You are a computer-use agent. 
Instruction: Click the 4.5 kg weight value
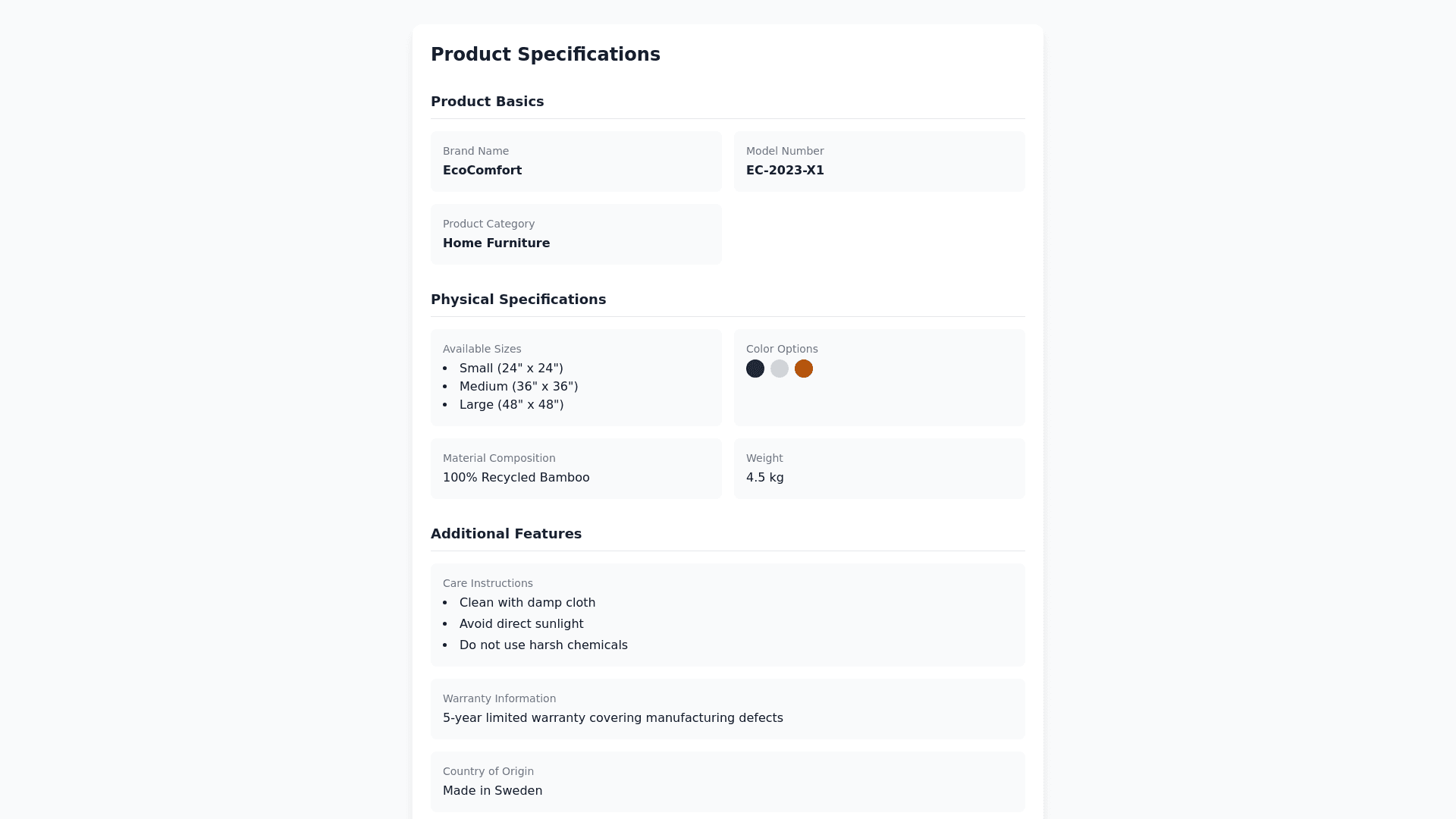tap(764, 478)
